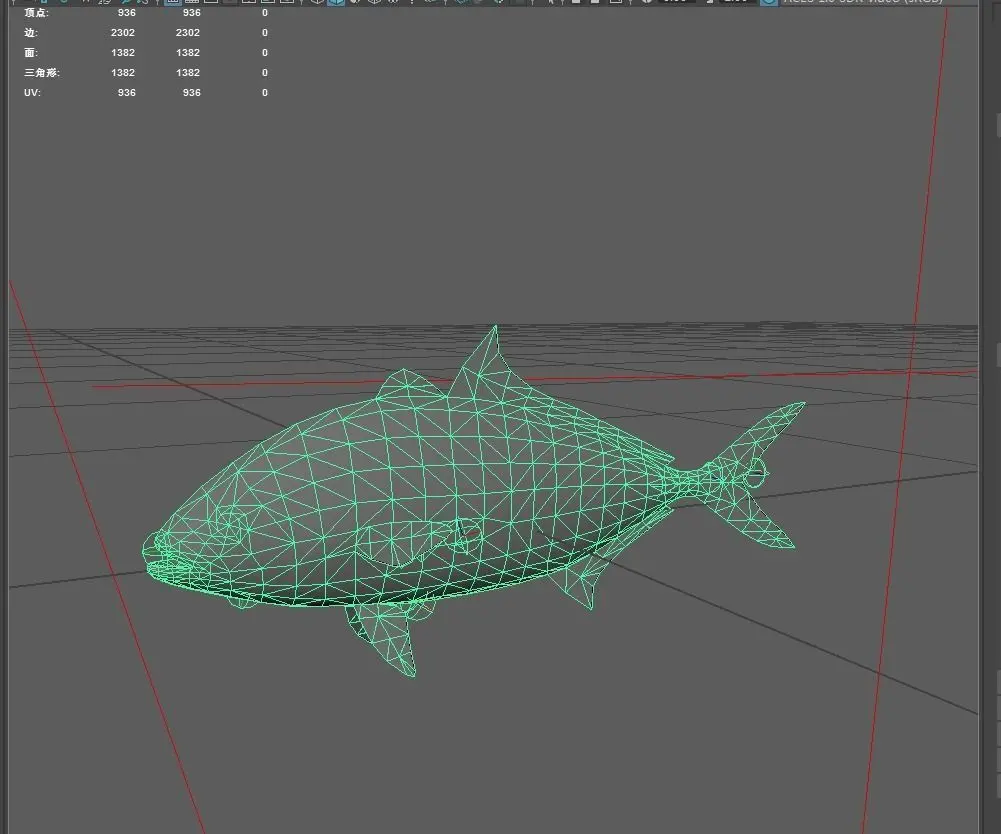Click the 0 value in the UV row
Screen dimensions: 1001x834
click(265, 93)
